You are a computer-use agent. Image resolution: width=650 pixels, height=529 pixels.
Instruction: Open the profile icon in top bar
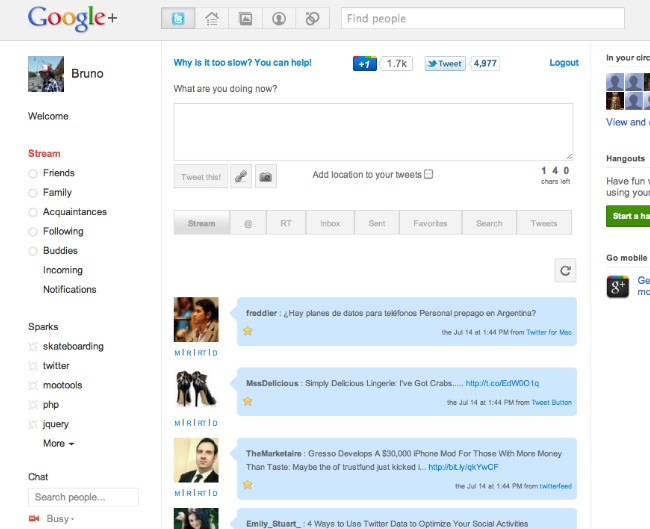click(279, 19)
